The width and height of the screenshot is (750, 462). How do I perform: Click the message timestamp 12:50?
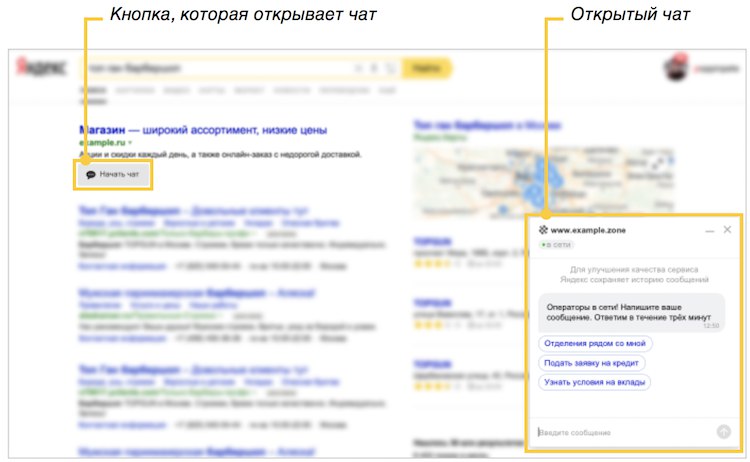(712, 326)
